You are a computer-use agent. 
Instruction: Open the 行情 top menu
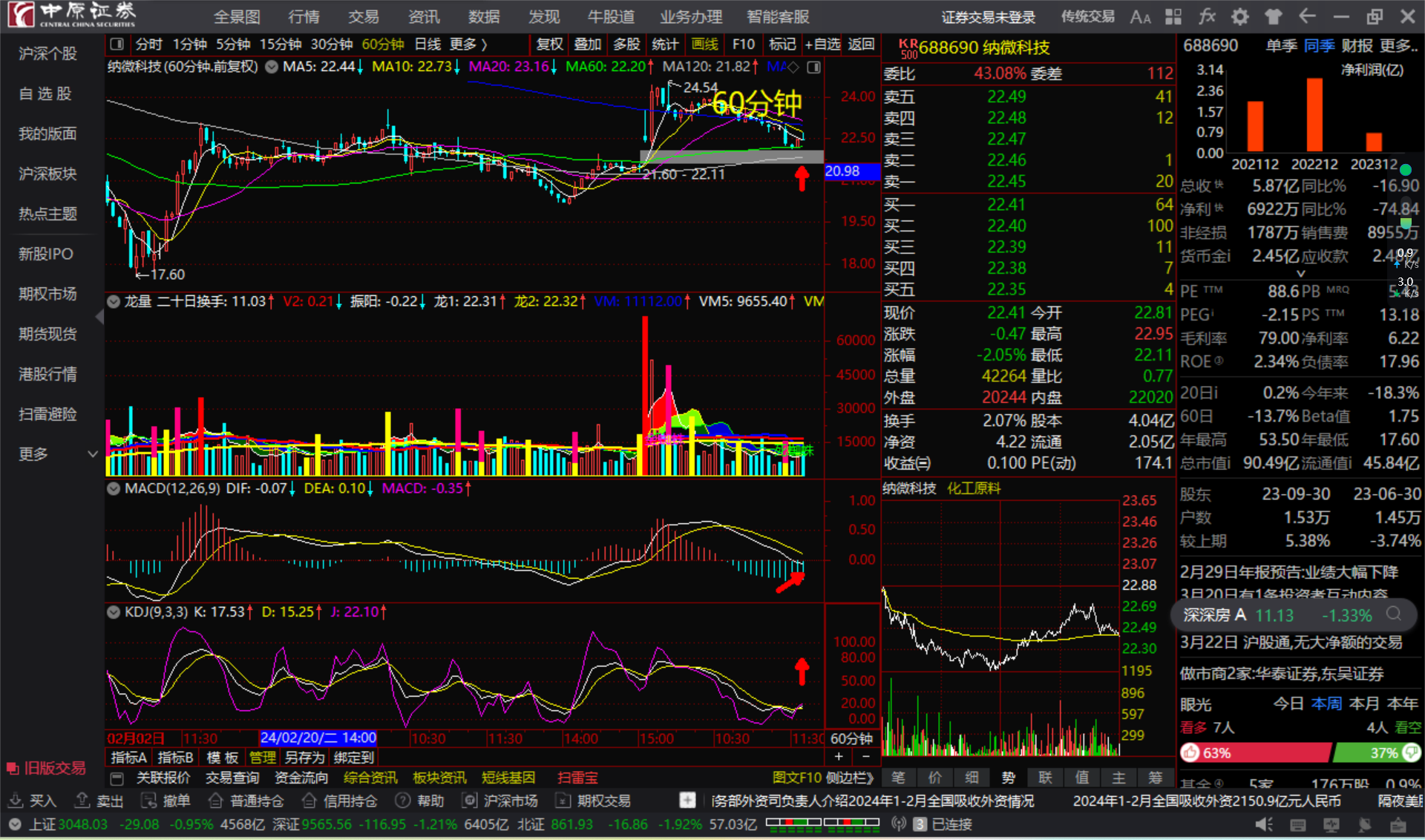pos(304,16)
